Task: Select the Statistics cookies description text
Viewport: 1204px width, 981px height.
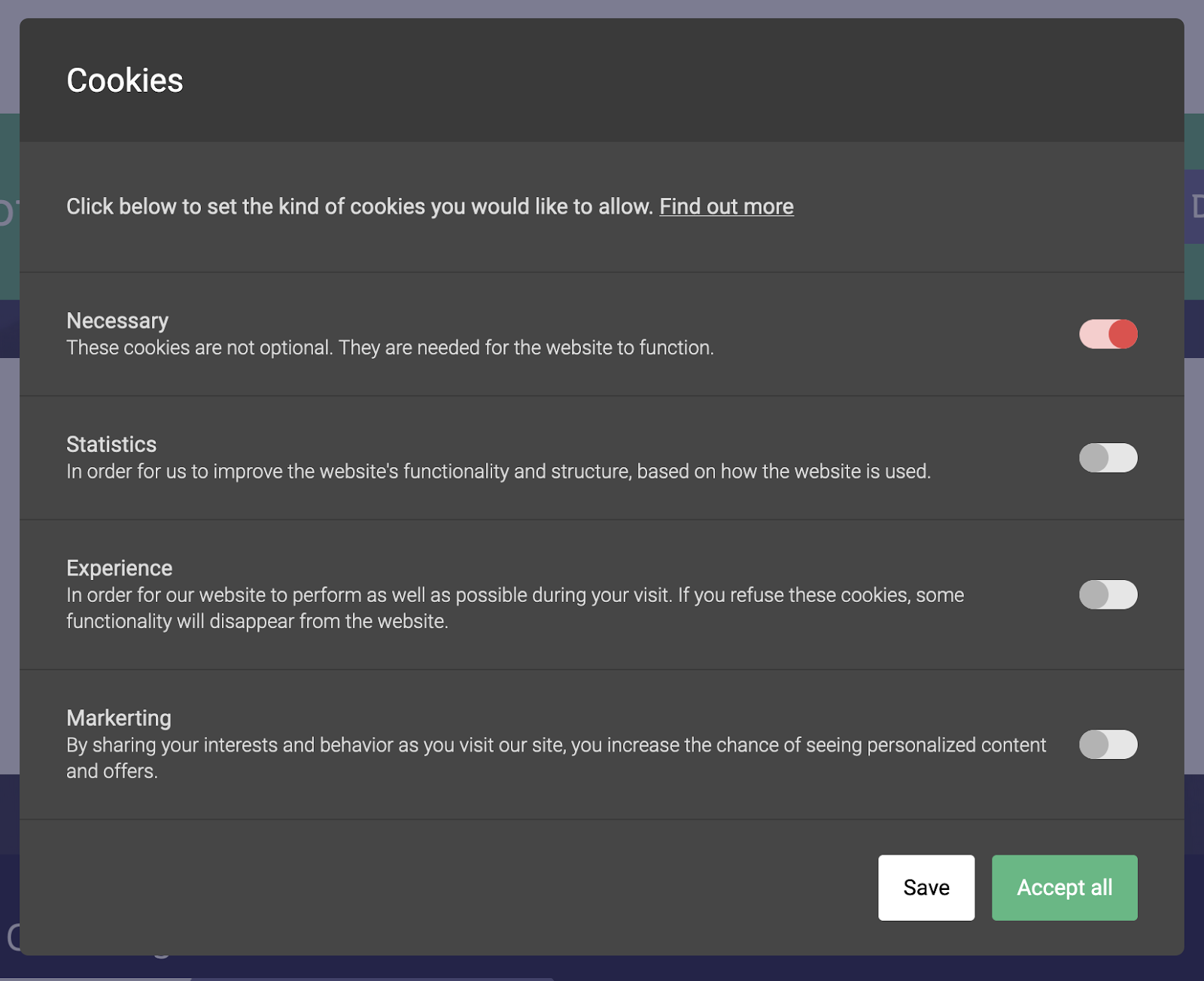Action: pos(498,472)
